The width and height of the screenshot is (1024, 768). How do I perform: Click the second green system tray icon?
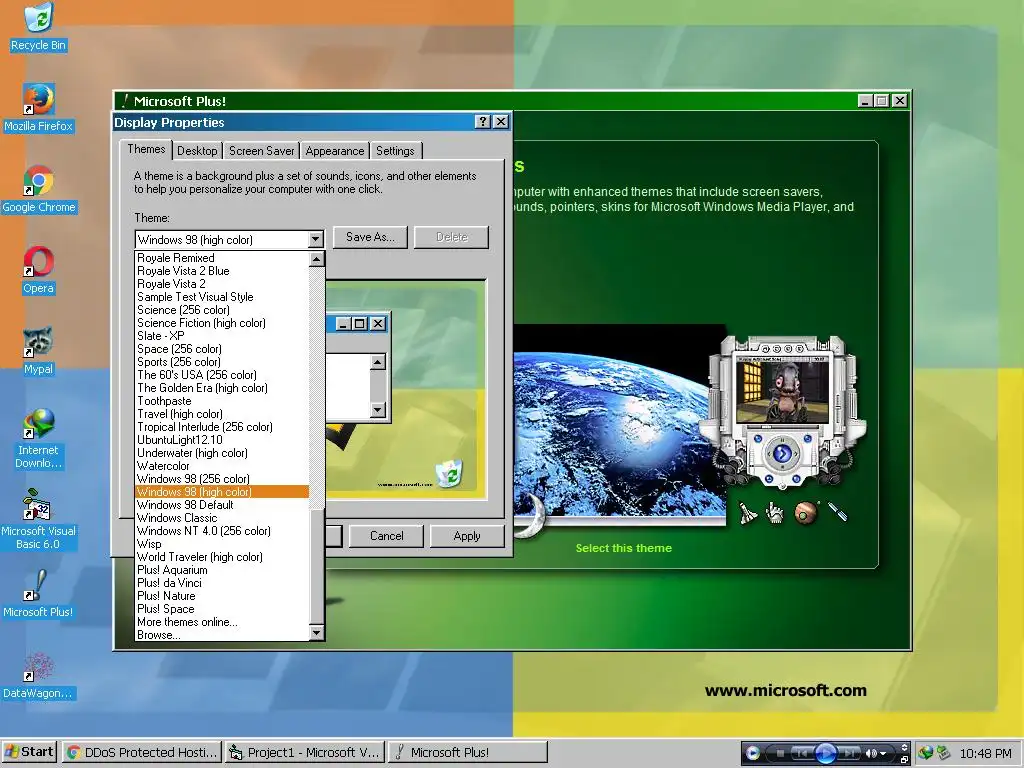click(943, 753)
